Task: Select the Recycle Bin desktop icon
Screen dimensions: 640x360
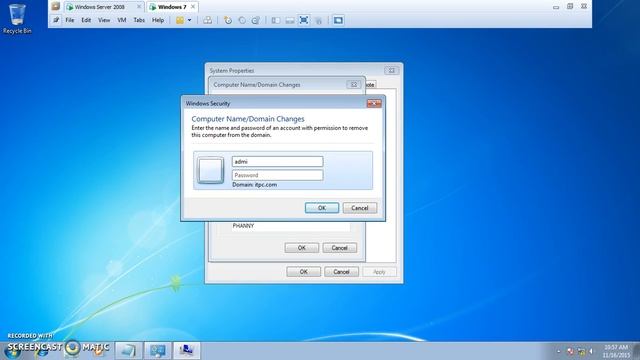Action: [17, 19]
